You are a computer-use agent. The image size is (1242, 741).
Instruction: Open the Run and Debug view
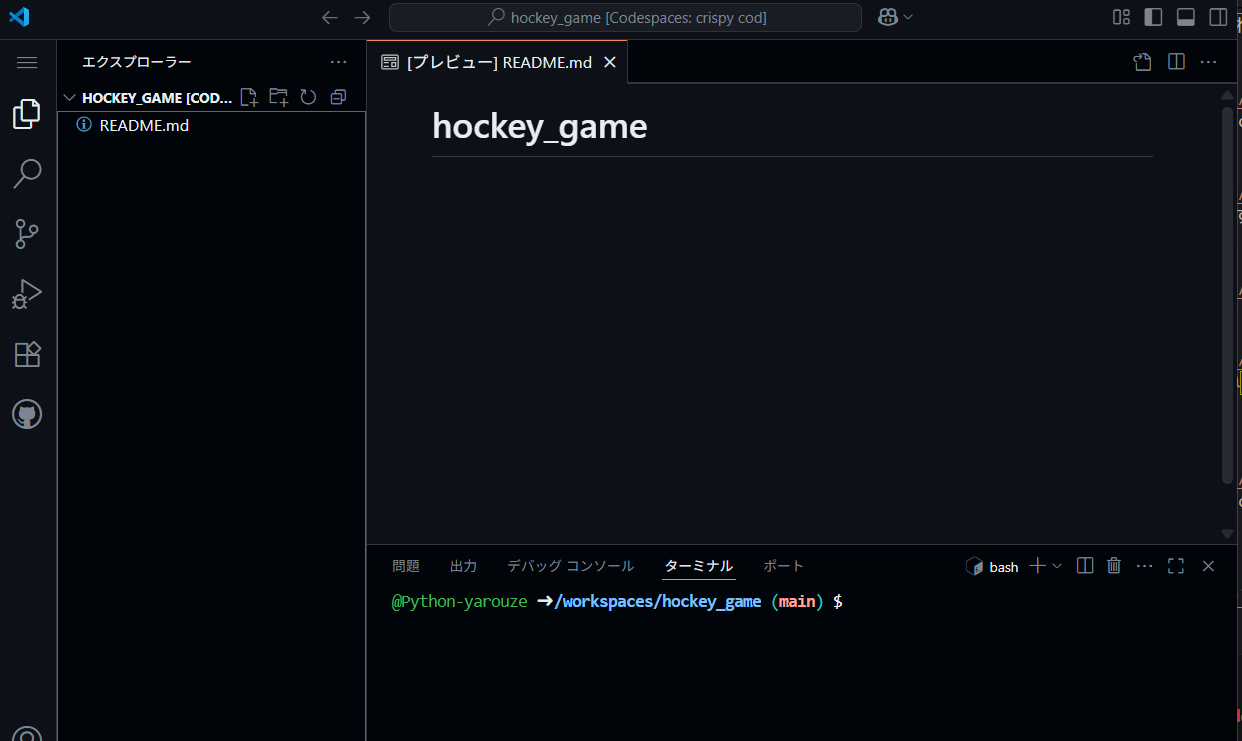pyautogui.click(x=27, y=294)
